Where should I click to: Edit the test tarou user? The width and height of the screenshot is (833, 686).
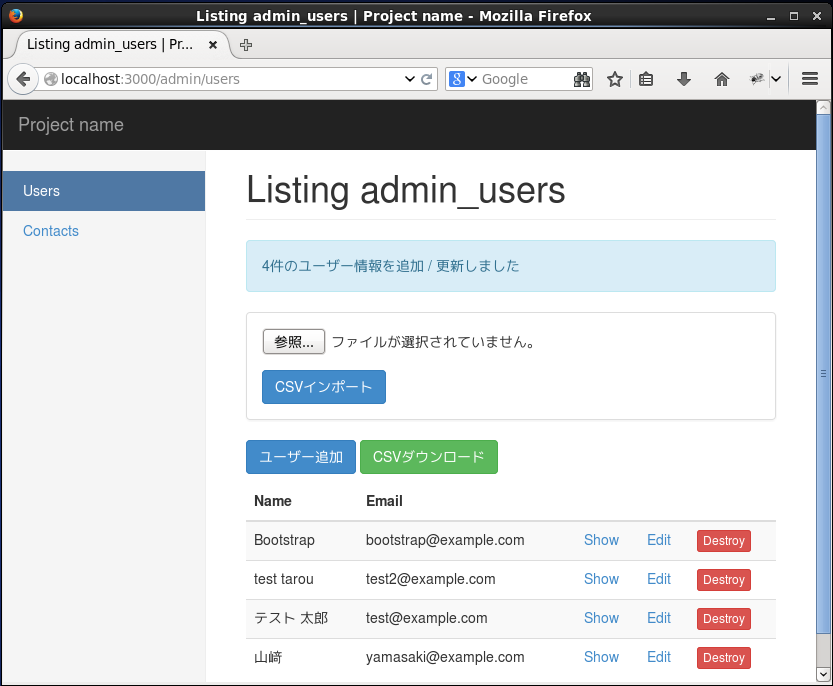659,579
